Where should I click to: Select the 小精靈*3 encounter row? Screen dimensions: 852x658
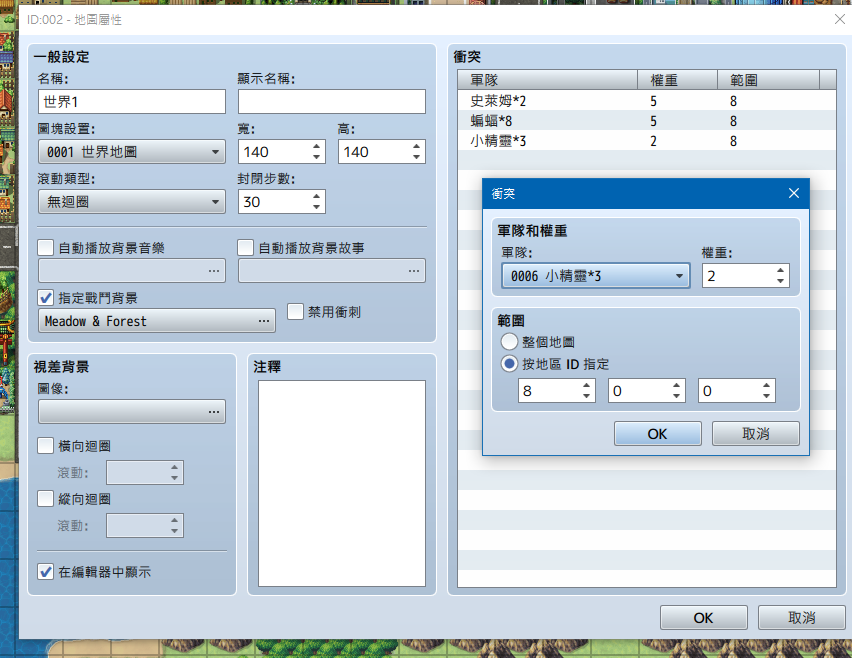pyautogui.click(x=647, y=141)
